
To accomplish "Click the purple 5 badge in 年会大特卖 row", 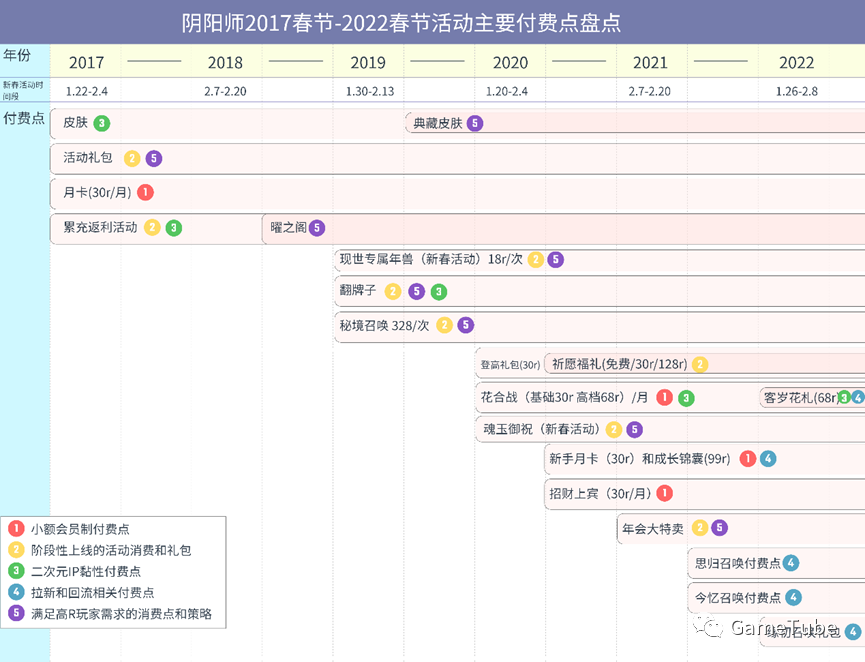I will [719, 528].
